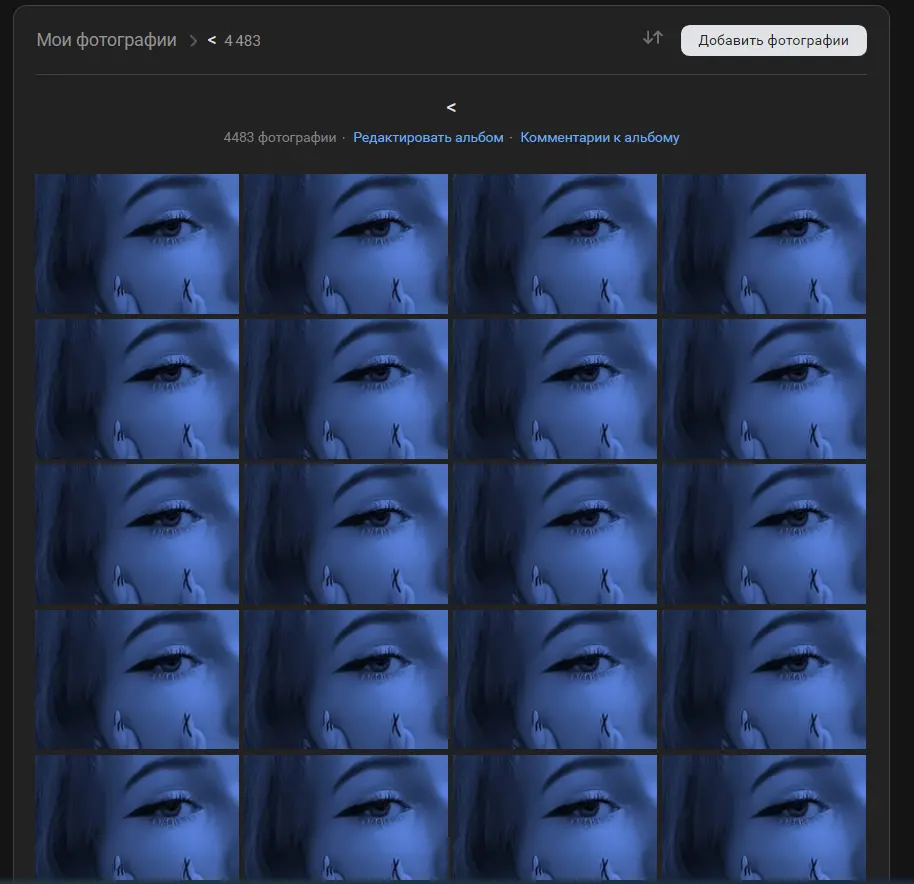Click the "4 483" counter in the breadcrumb
Viewport: 914px width, 884px height.
point(242,41)
